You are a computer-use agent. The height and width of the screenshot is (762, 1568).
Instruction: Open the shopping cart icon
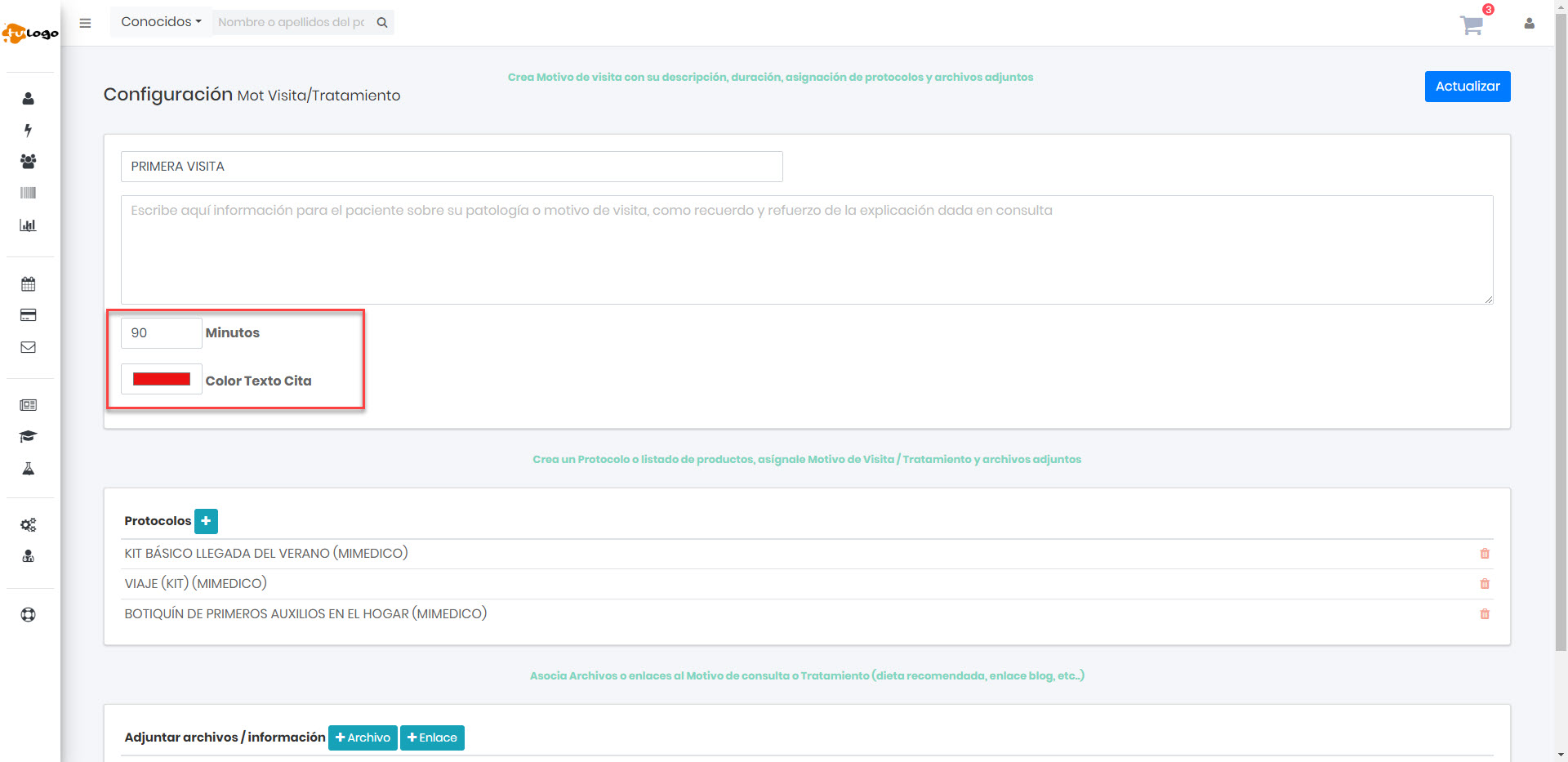[1472, 25]
